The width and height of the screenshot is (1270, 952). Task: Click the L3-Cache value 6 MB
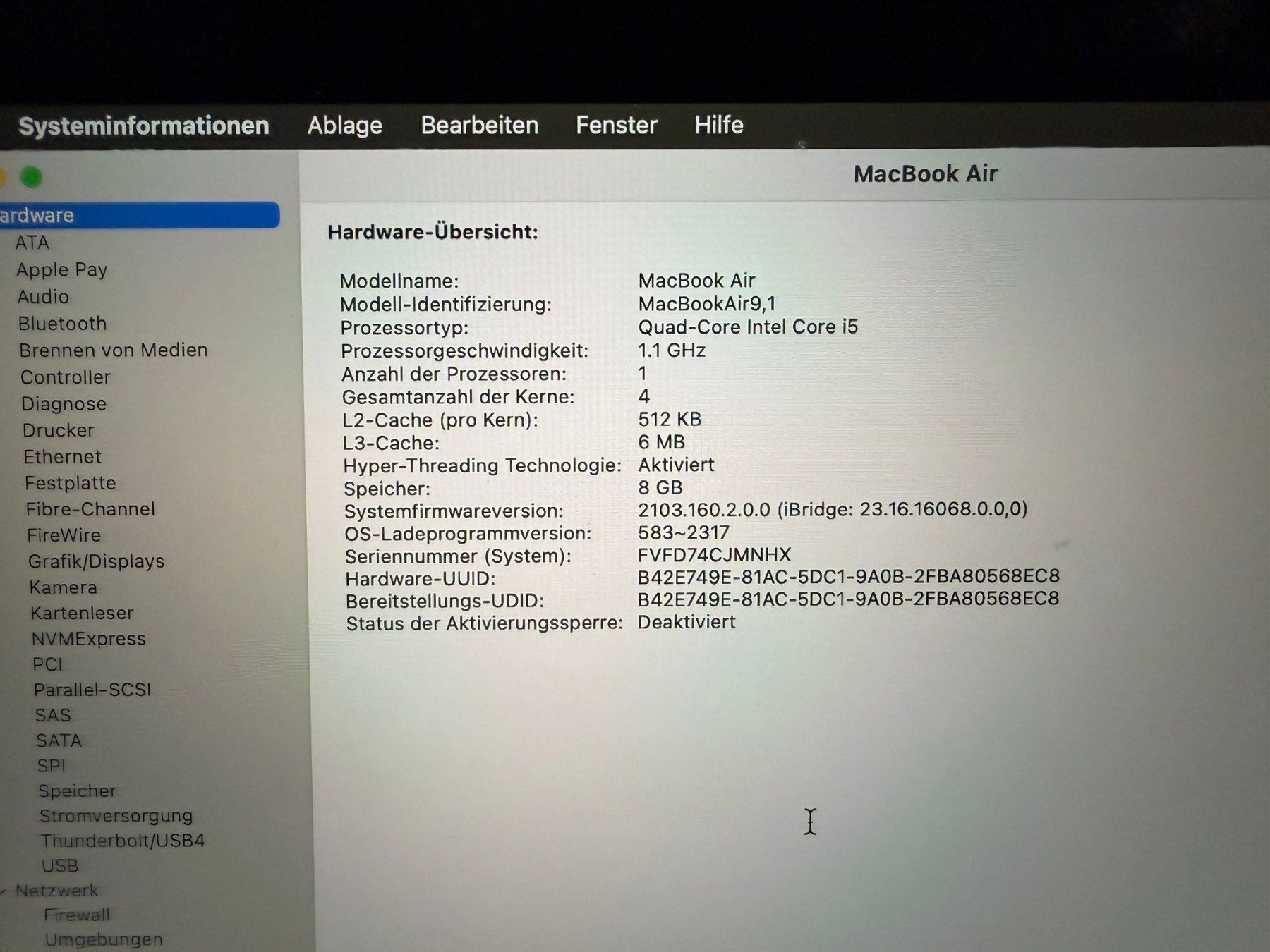click(x=662, y=442)
